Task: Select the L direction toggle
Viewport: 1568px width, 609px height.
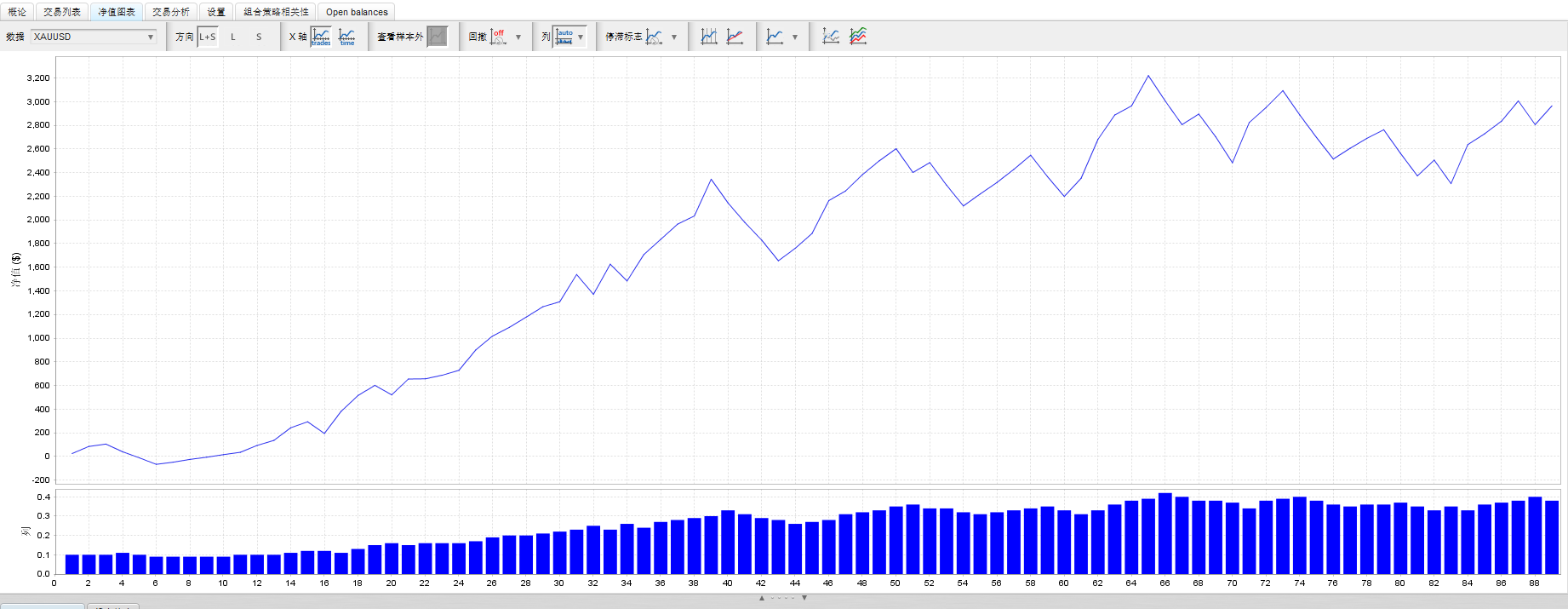Action: tap(233, 37)
